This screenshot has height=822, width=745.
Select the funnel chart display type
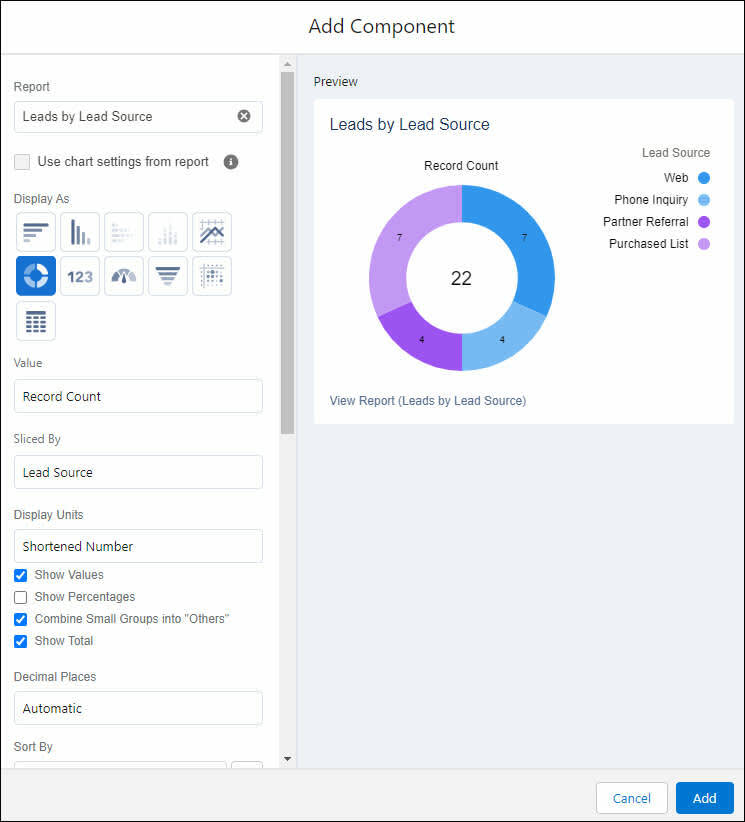(168, 276)
